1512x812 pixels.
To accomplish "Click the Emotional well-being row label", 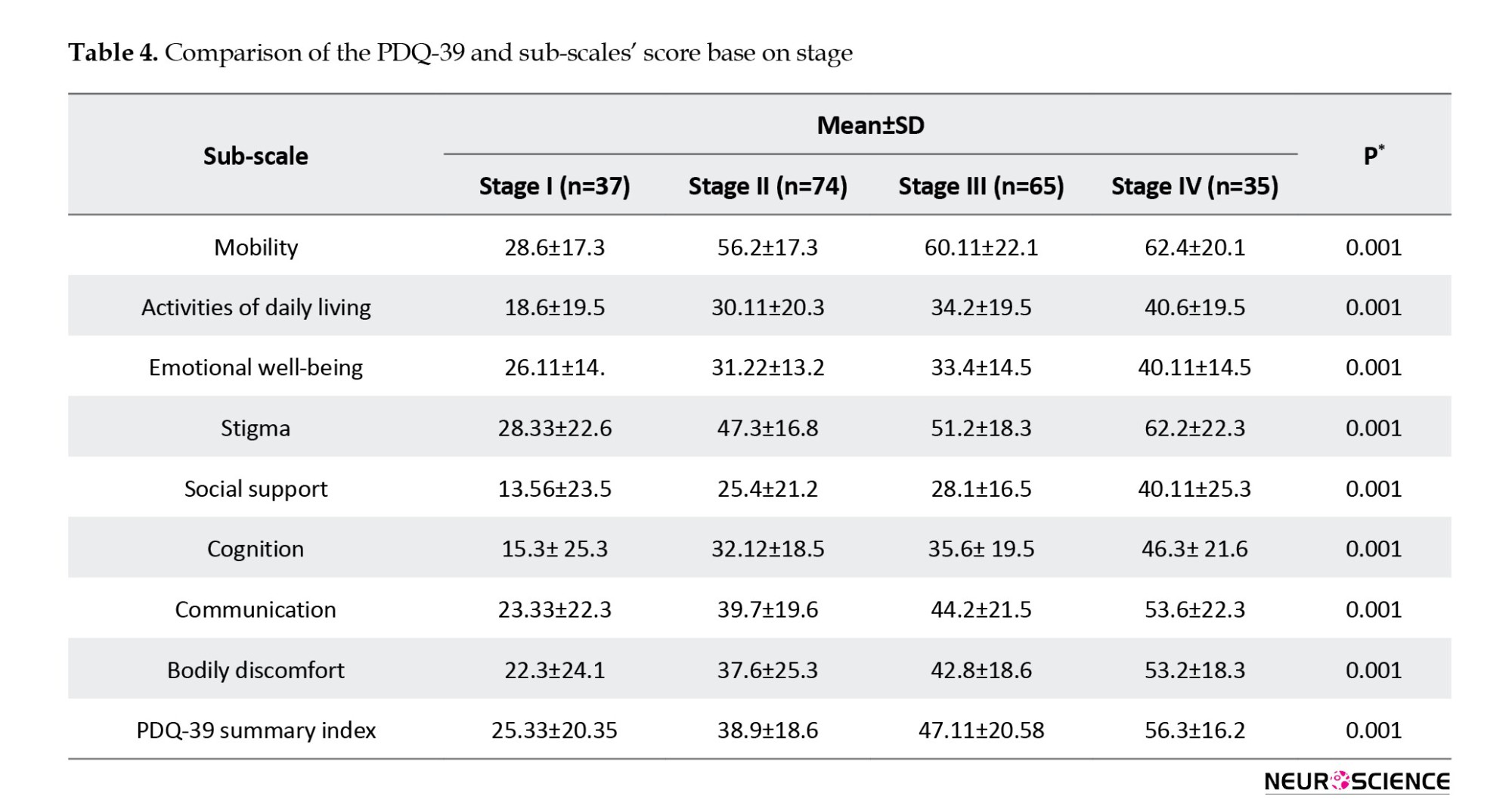I will (x=256, y=367).
